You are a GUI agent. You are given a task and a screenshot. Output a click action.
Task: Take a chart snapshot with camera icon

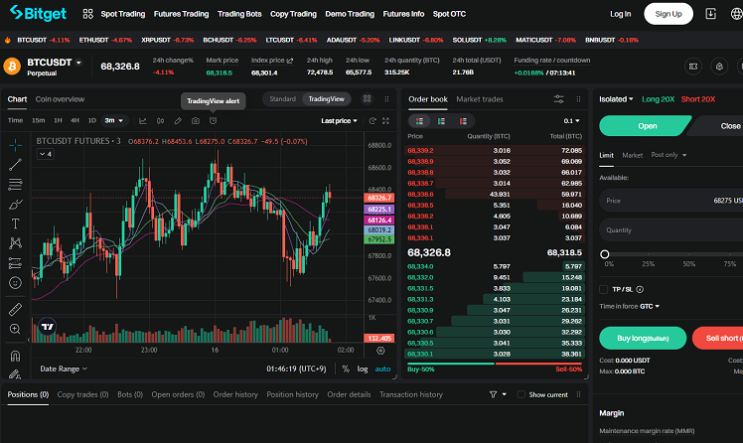pos(195,121)
